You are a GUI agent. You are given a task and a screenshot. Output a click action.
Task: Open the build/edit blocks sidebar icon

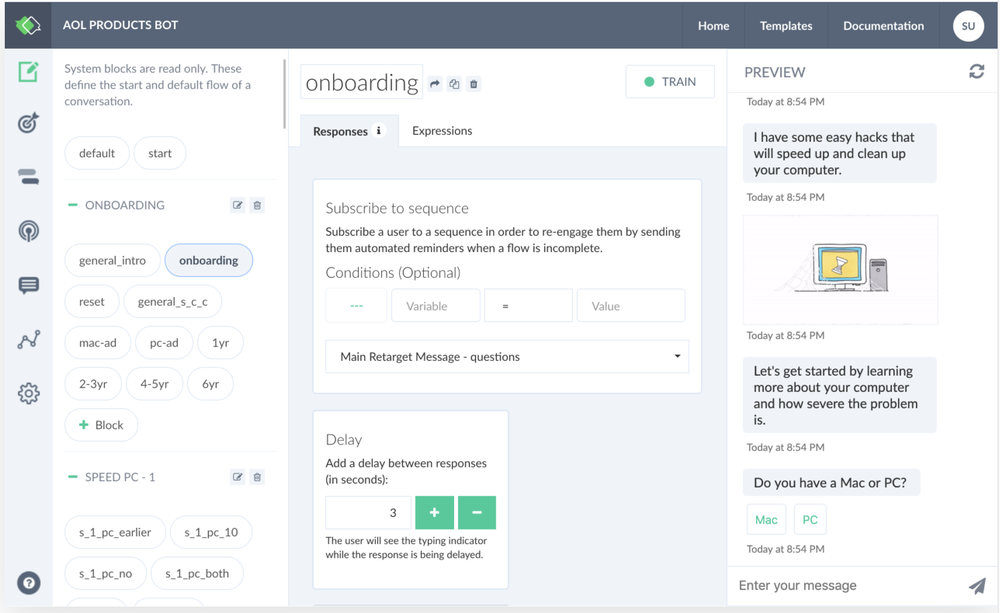pos(28,72)
